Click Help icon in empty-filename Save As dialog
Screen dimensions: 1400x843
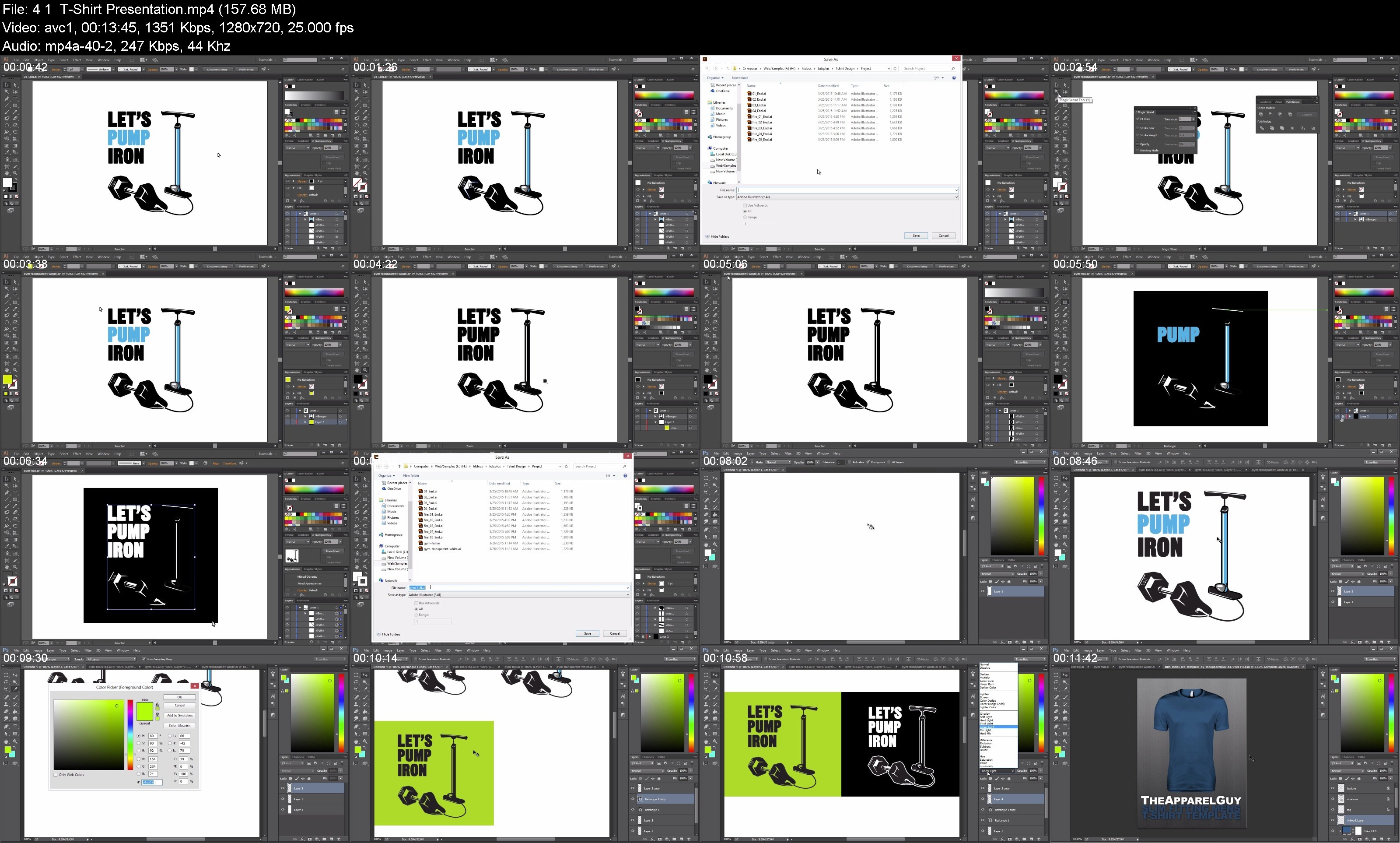click(x=954, y=78)
